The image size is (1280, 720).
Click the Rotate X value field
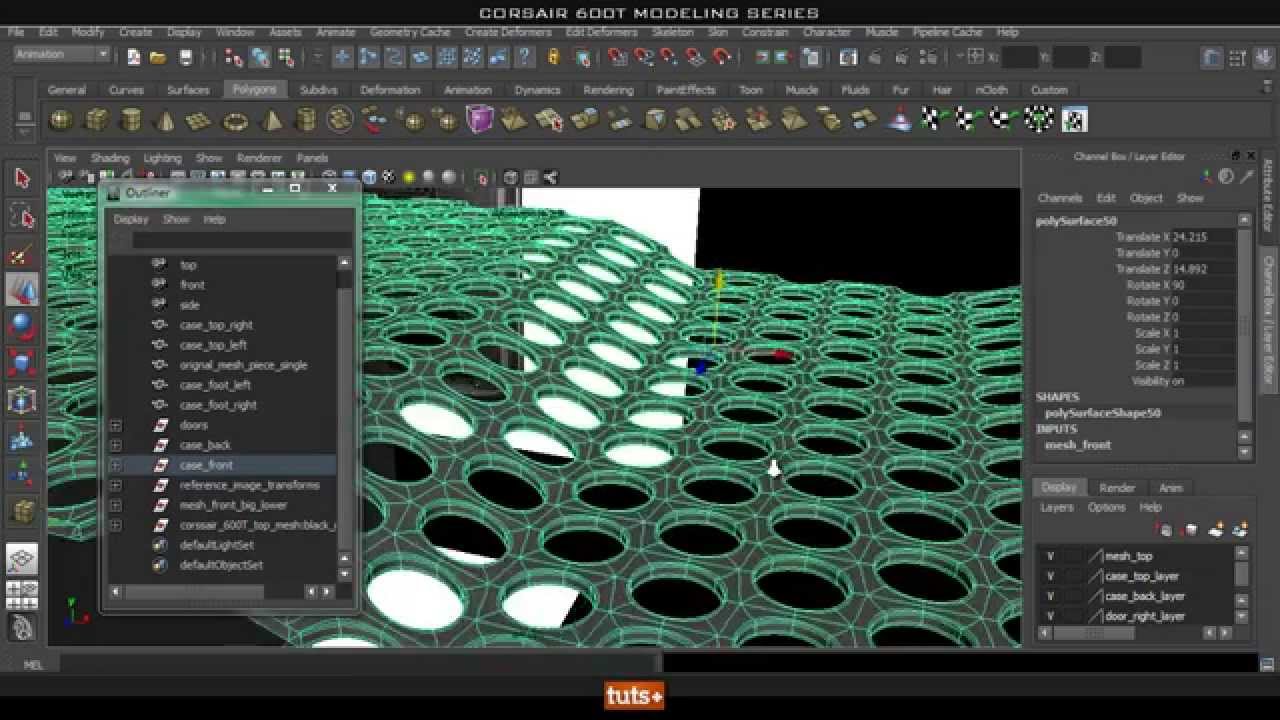1204,285
